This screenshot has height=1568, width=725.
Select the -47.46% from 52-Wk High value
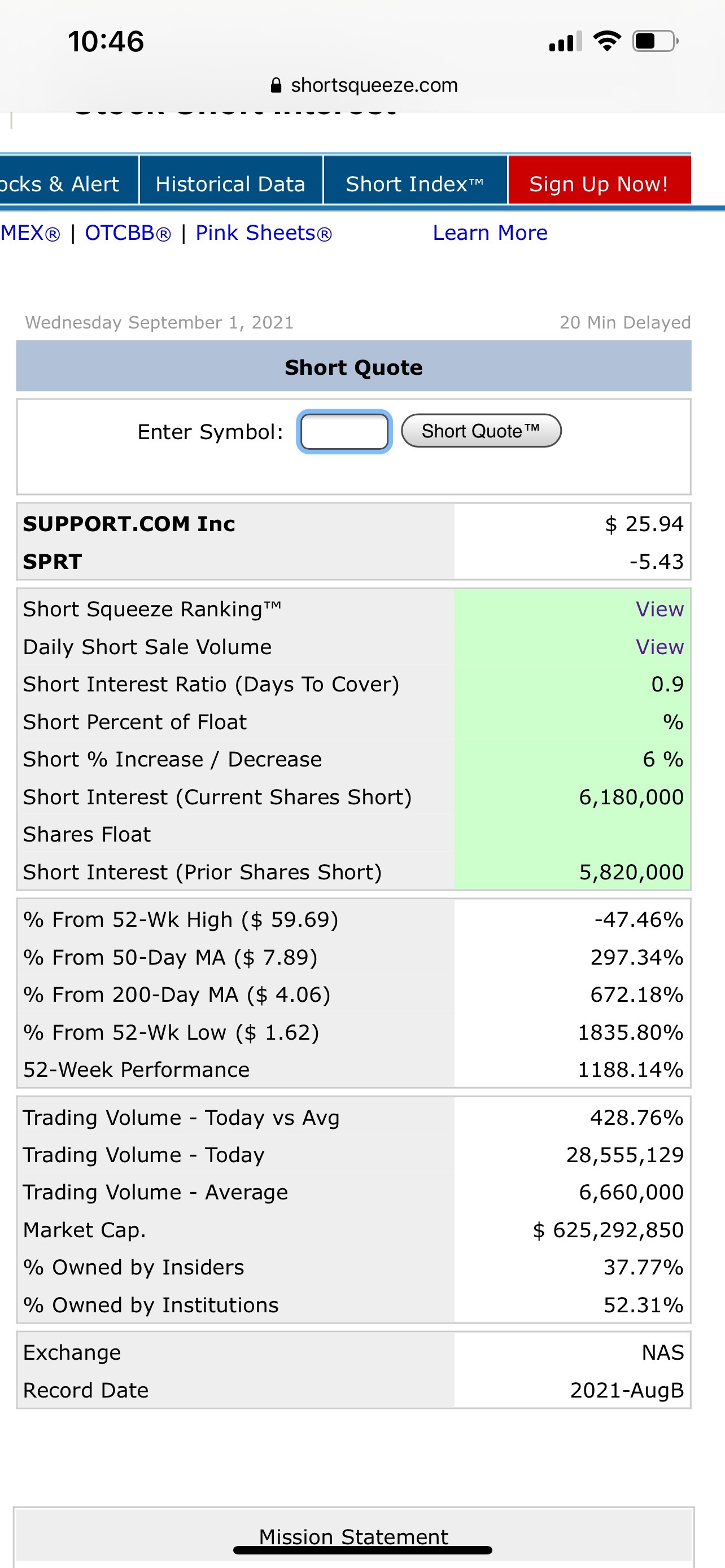tap(639, 919)
